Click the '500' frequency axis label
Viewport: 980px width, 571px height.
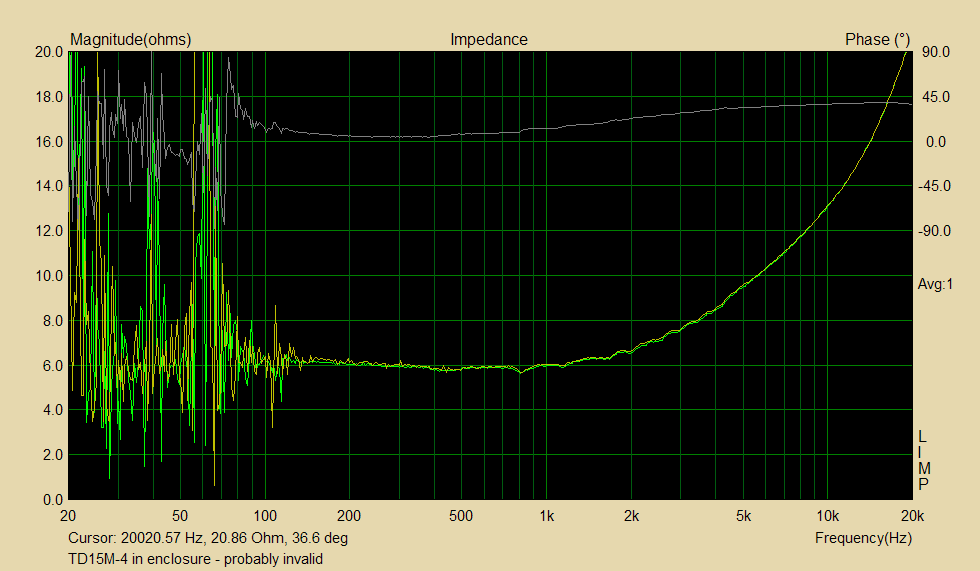(461, 516)
